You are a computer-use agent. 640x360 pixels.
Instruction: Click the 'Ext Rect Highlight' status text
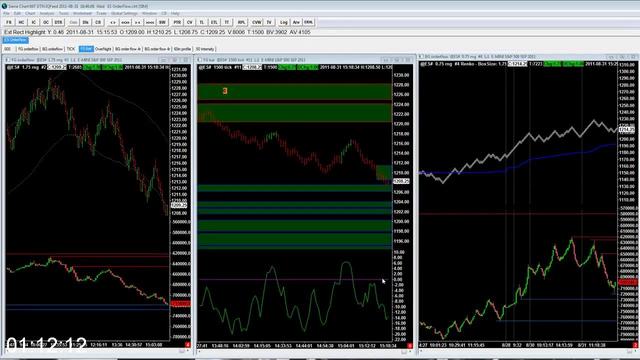pyautogui.click(x=24, y=32)
